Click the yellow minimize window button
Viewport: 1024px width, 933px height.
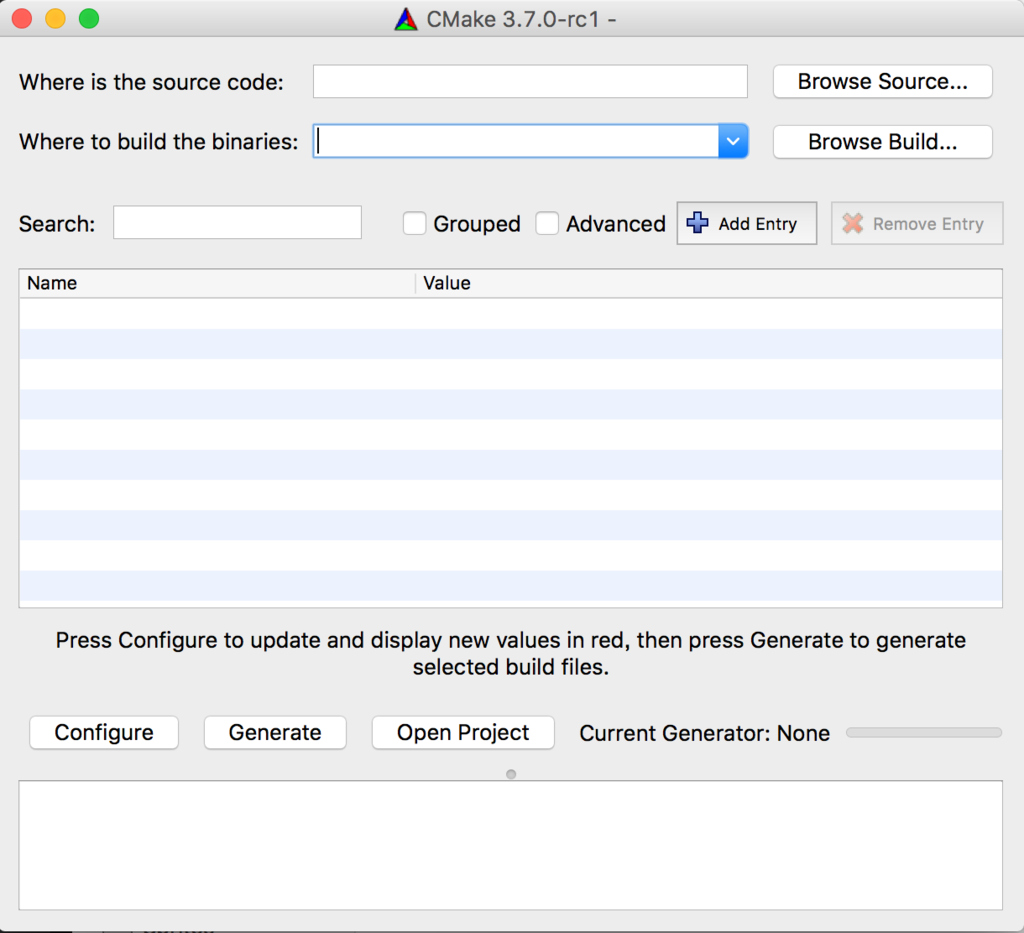point(56,18)
